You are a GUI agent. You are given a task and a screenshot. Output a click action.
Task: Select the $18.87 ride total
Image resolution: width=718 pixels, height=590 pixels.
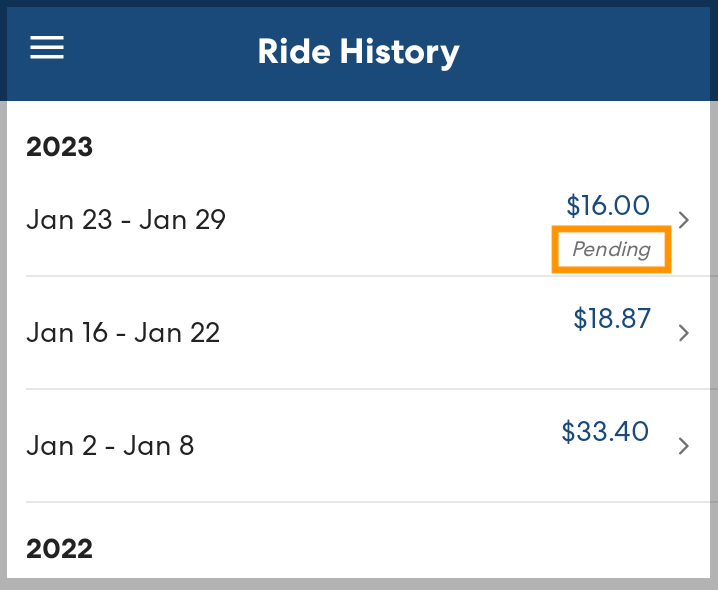pyautogui.click(x=612, y=319)
